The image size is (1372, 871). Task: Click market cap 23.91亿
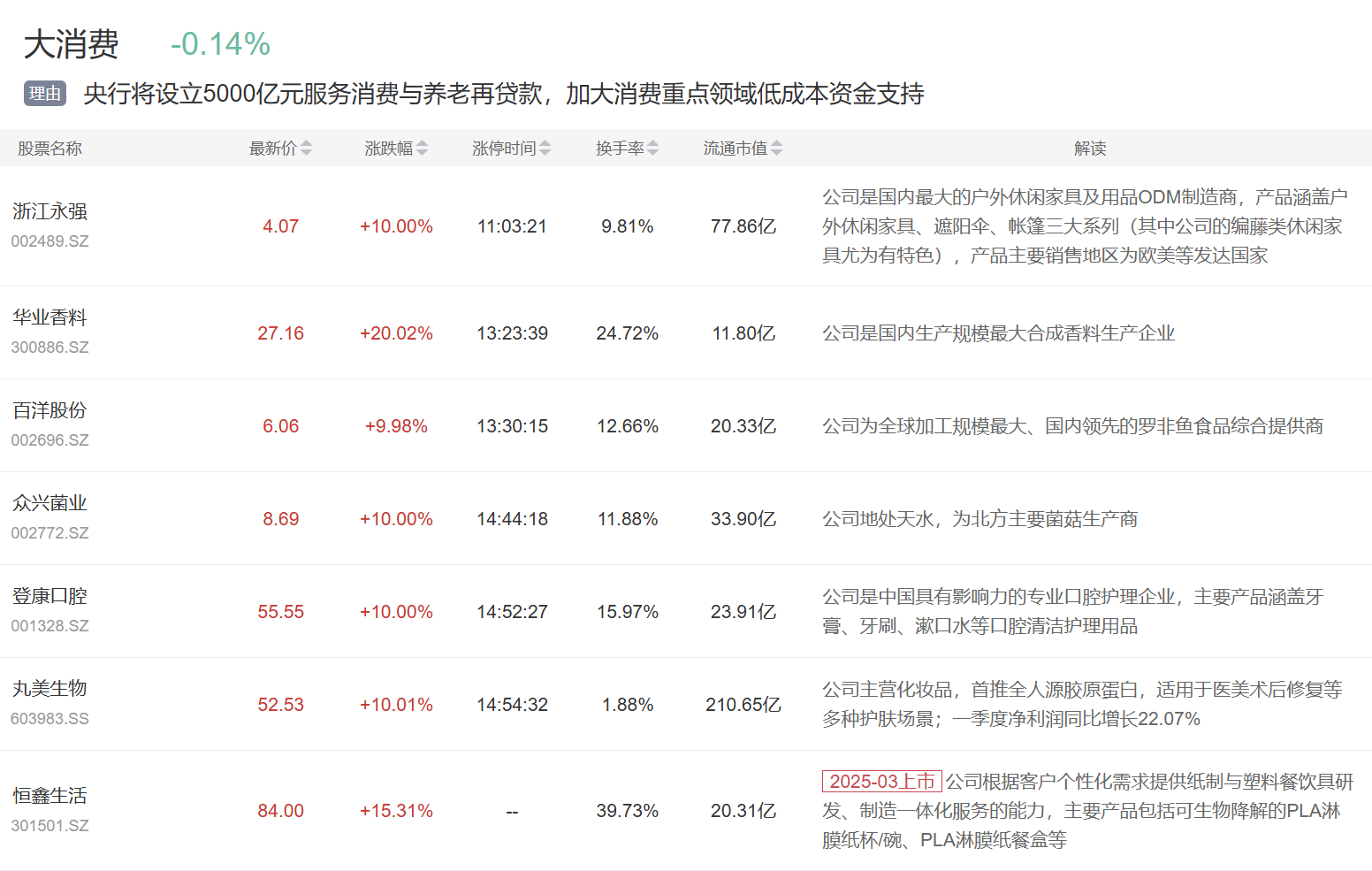(x=743, y=612)
